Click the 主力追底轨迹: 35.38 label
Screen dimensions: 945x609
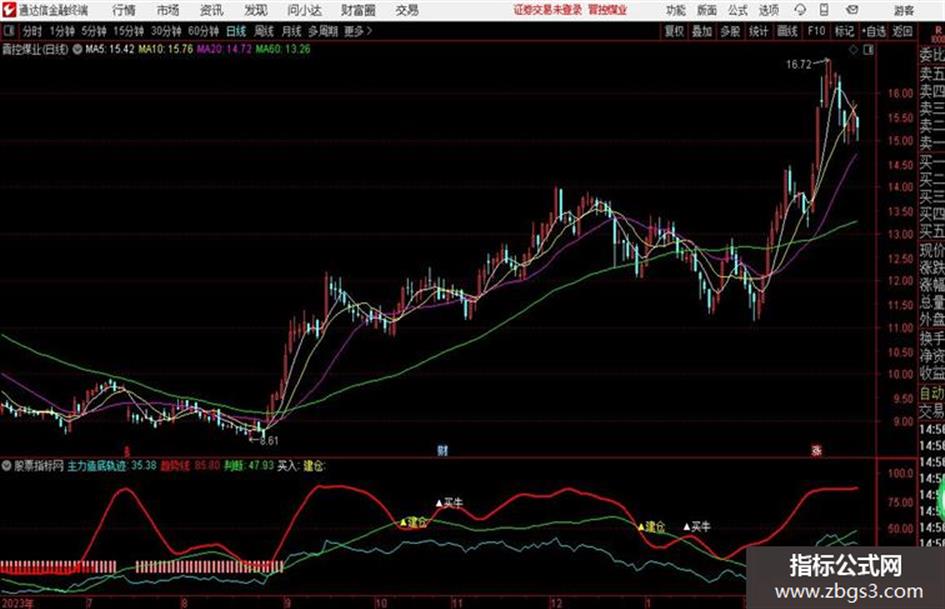(x=112, y=466)
